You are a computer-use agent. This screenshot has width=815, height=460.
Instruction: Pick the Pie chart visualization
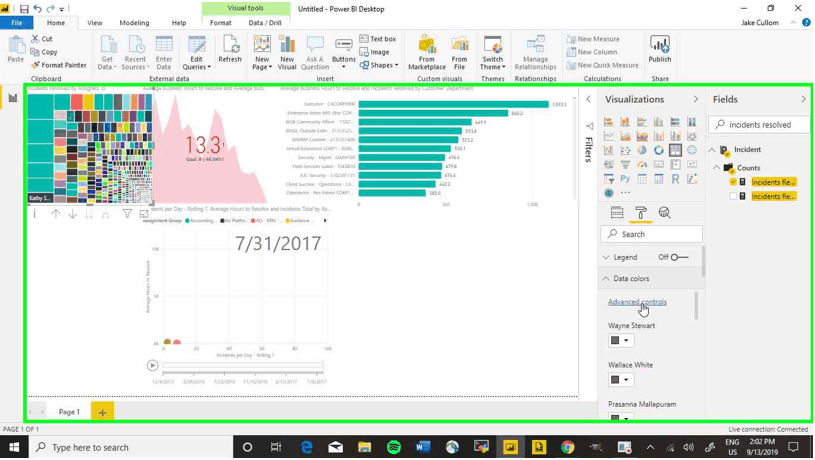point(642,150)
